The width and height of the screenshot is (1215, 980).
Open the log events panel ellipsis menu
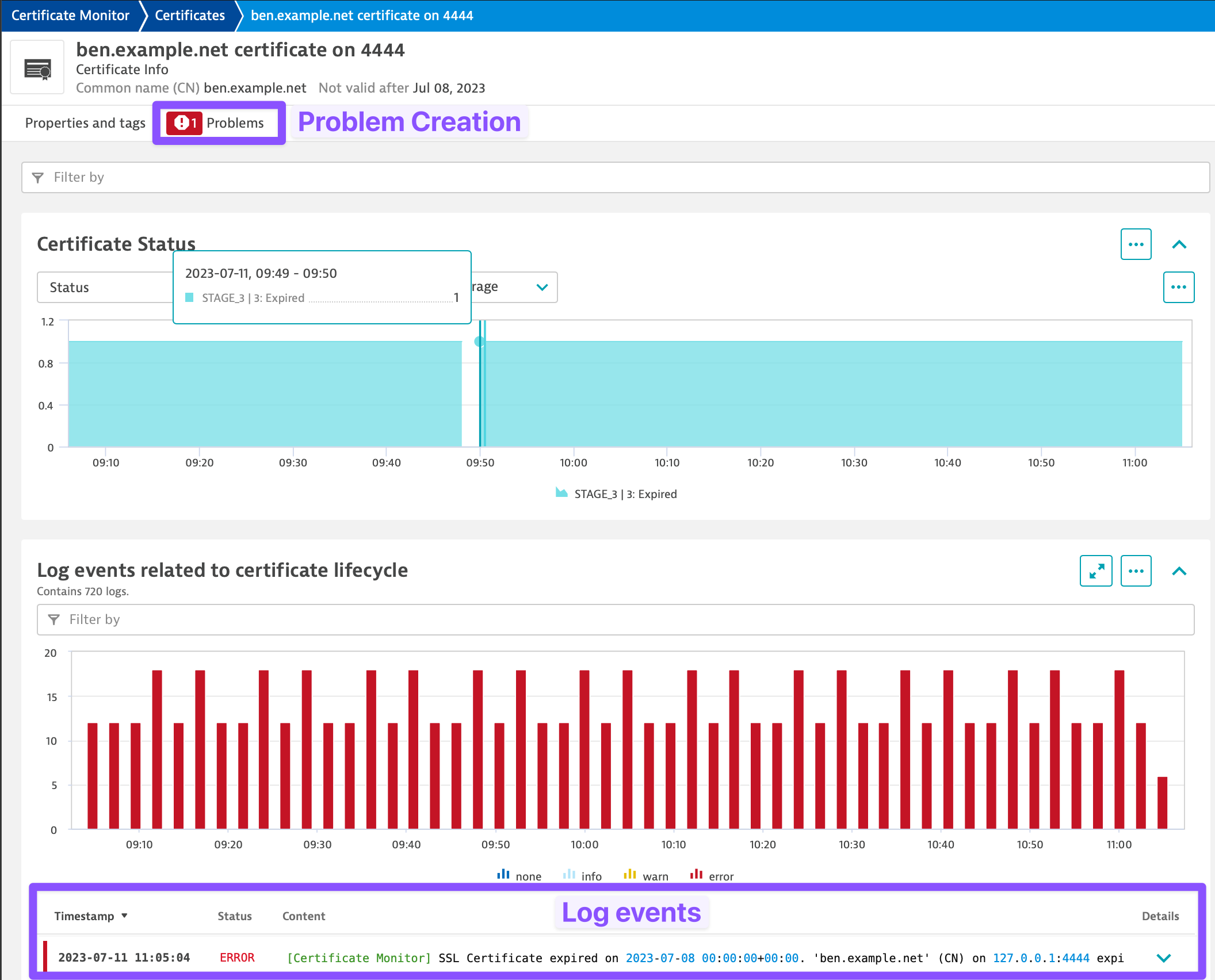click(1136, 571)
